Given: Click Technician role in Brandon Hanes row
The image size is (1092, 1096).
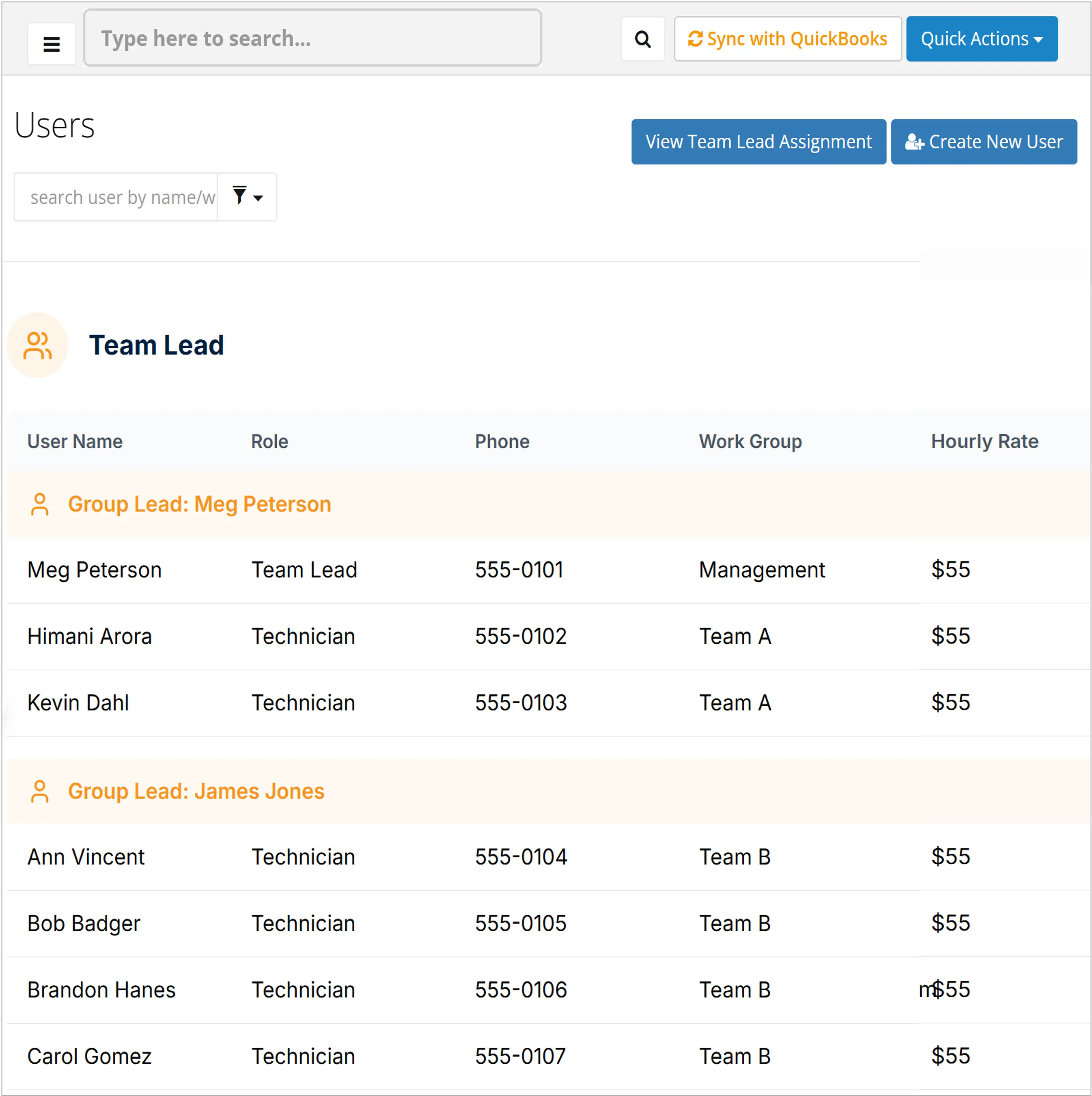Looking at the screenshot, I should 303,989.
